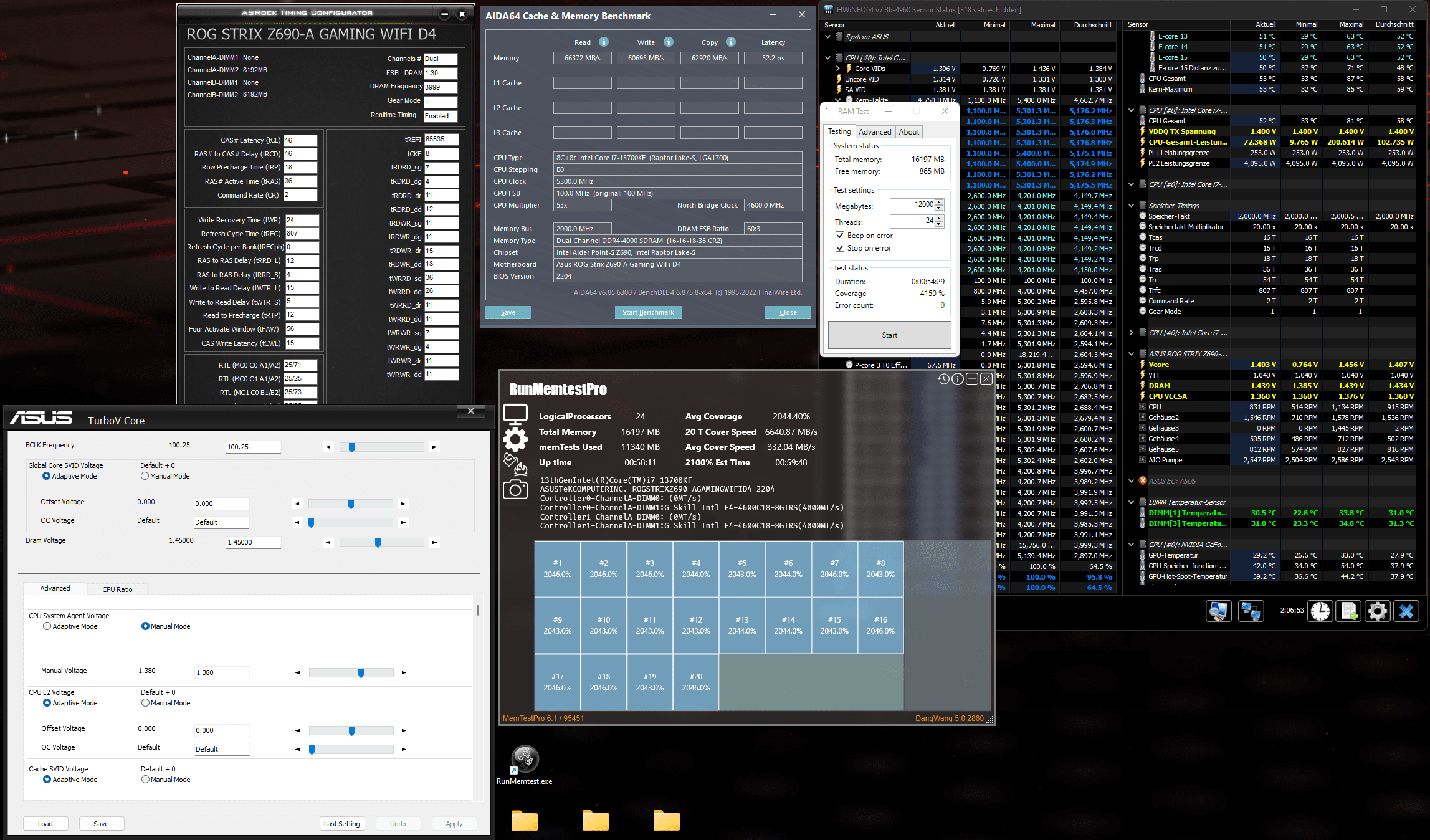Image resolution: width=1430 pixels, height=840 pixels.
Task: Toggle the Stop on error checkbox
Action: point(840,248)
